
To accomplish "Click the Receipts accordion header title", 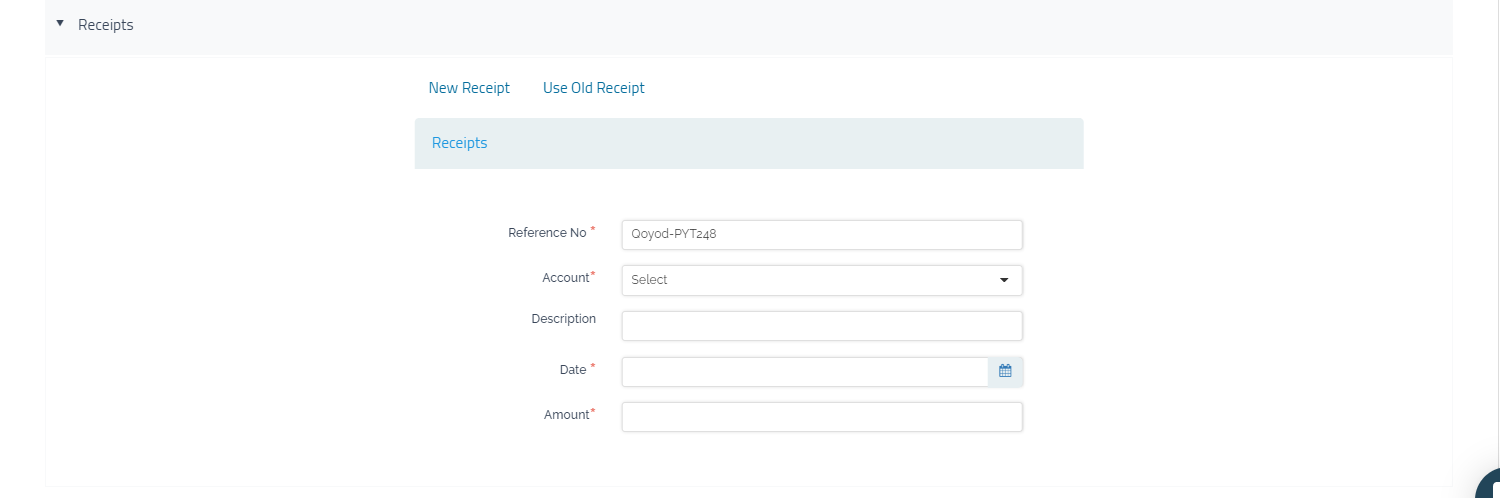I will point(106,25).
